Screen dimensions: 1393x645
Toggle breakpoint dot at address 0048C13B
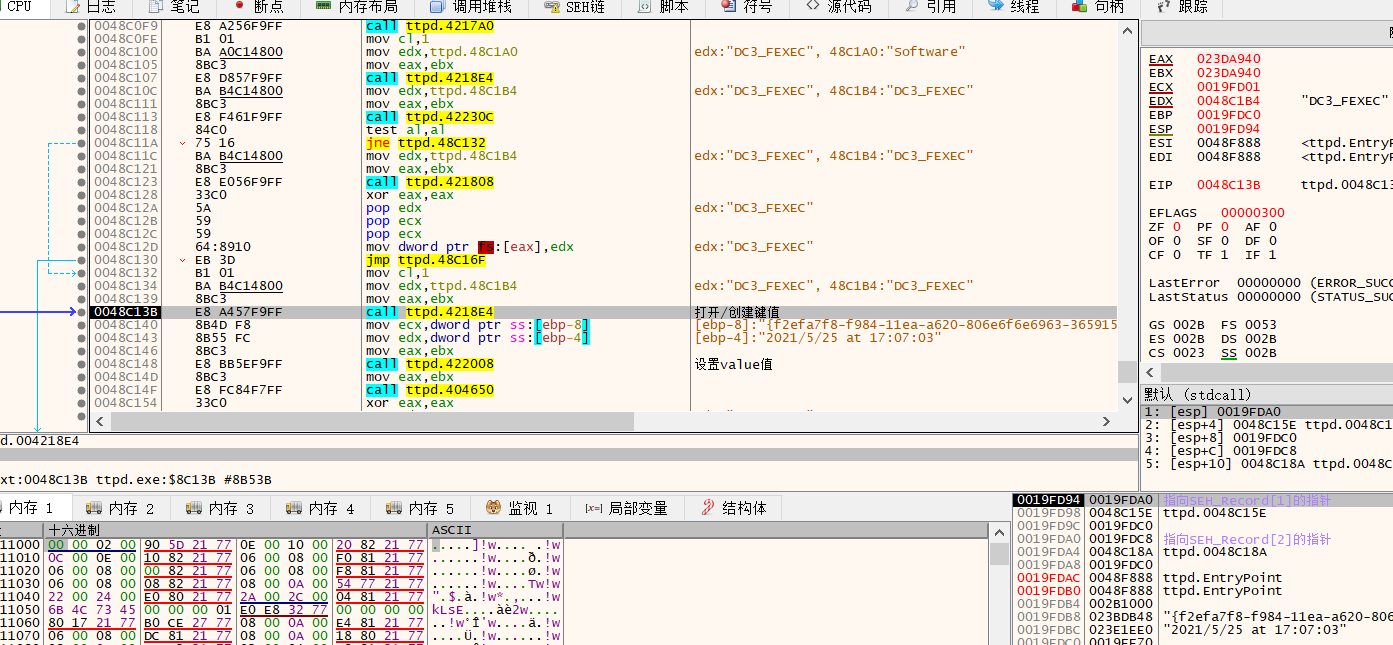pos(82,312)
